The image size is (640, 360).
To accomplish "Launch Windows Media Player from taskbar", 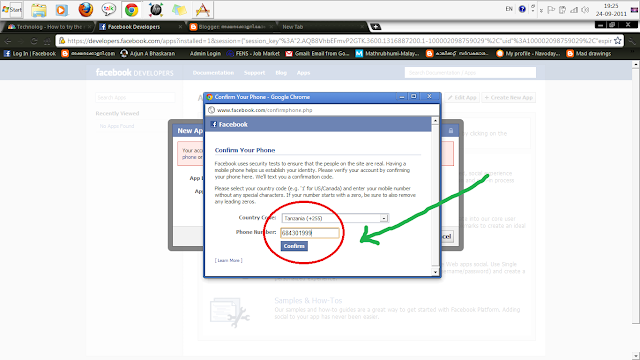I will coord(62,10).
